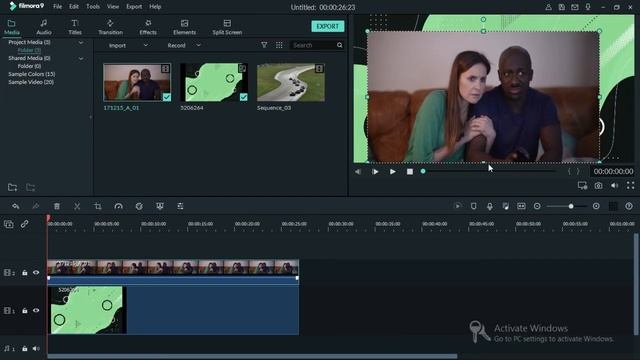
Task: Lock video track 1
Action: (x=24, y=311)
